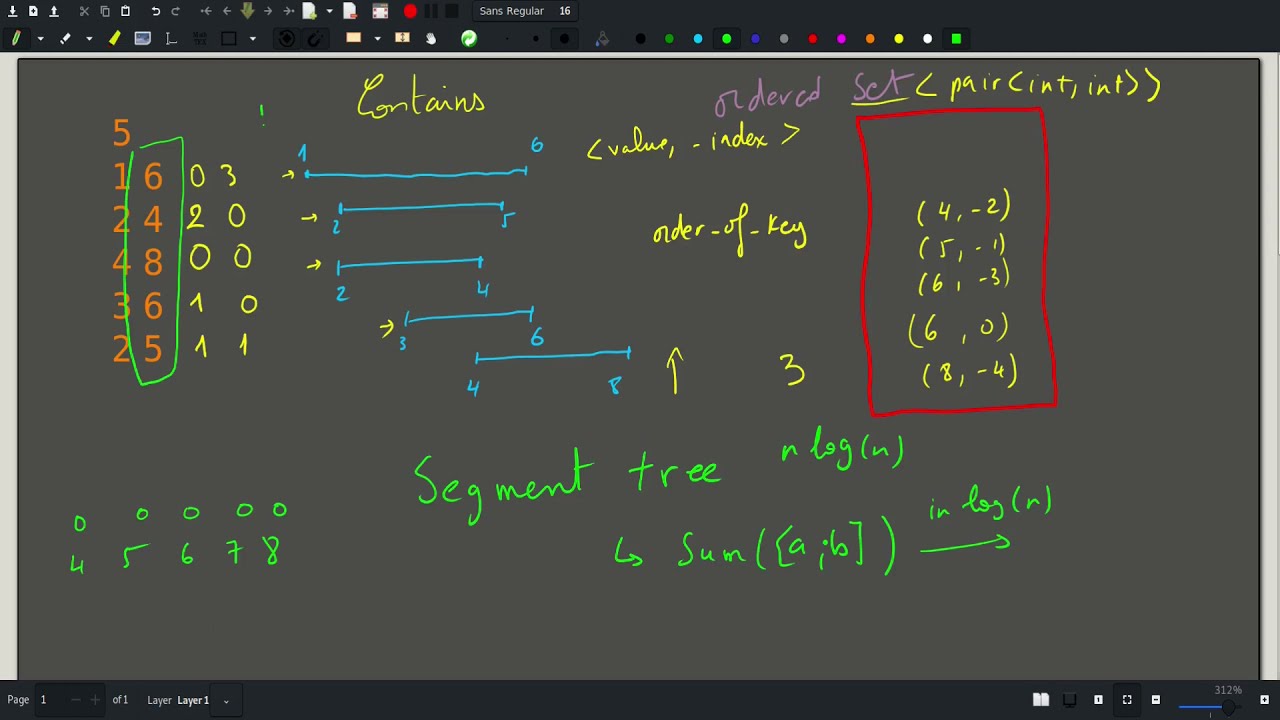
Task: Go to next page arrow
Action: click(x=268, y=11)
